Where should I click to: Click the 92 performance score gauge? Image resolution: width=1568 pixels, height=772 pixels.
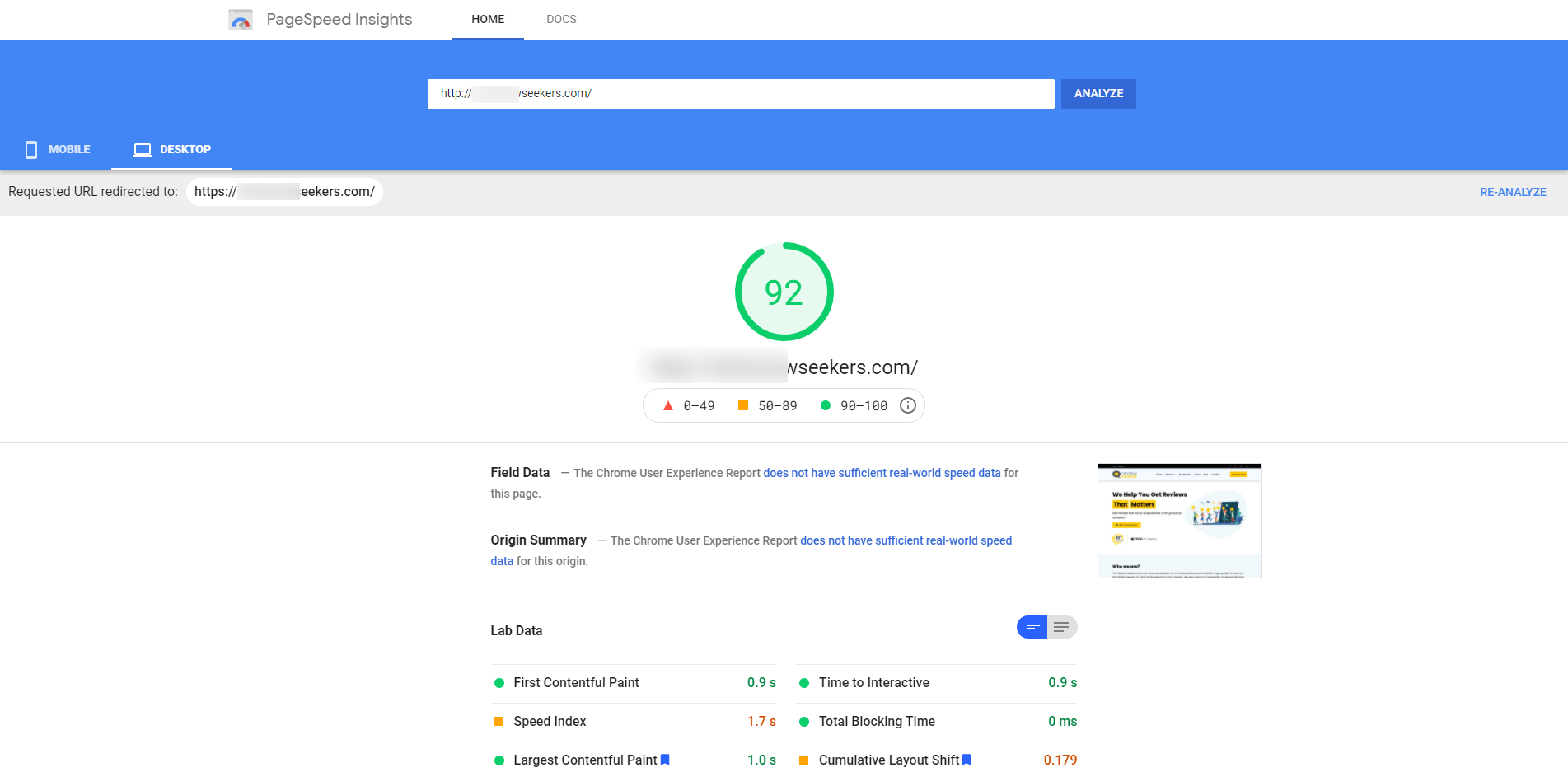(x=784, y=292)
